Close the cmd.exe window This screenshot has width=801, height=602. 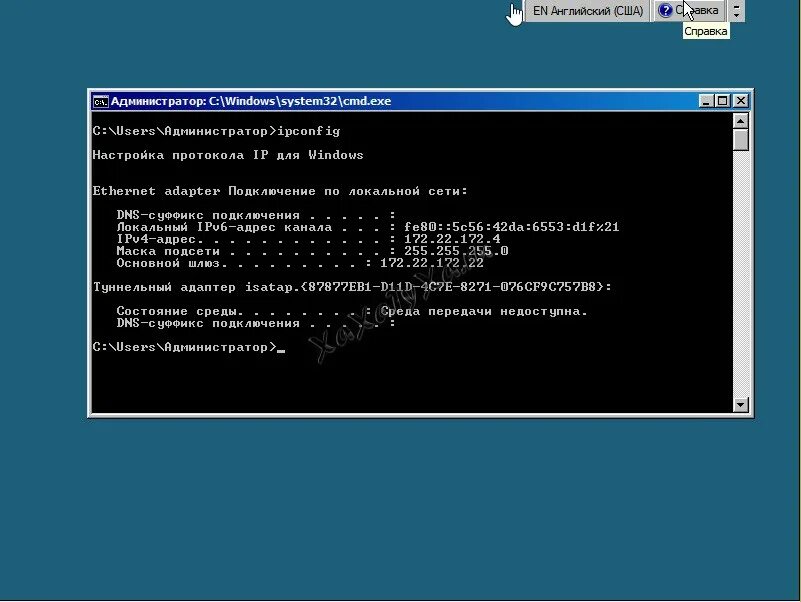pos(741,101)
